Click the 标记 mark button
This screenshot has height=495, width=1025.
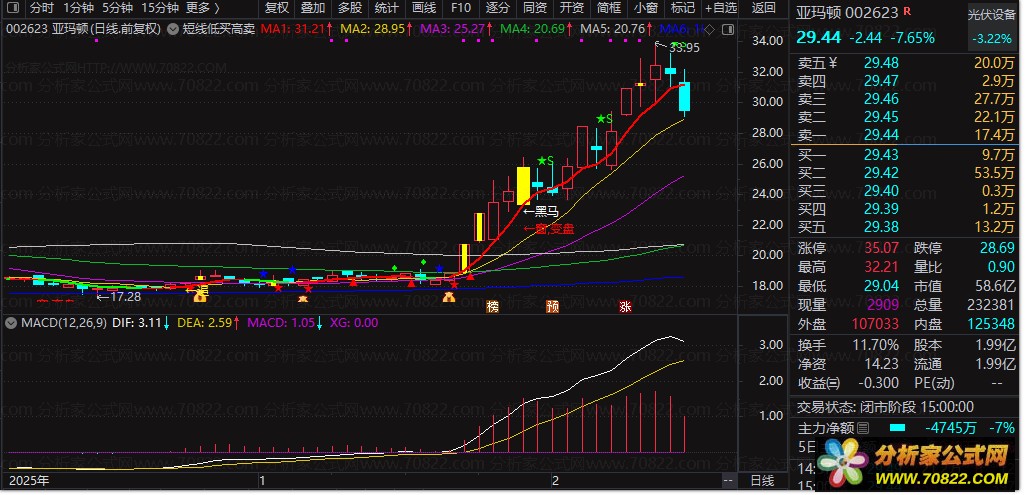coord(683,8)
